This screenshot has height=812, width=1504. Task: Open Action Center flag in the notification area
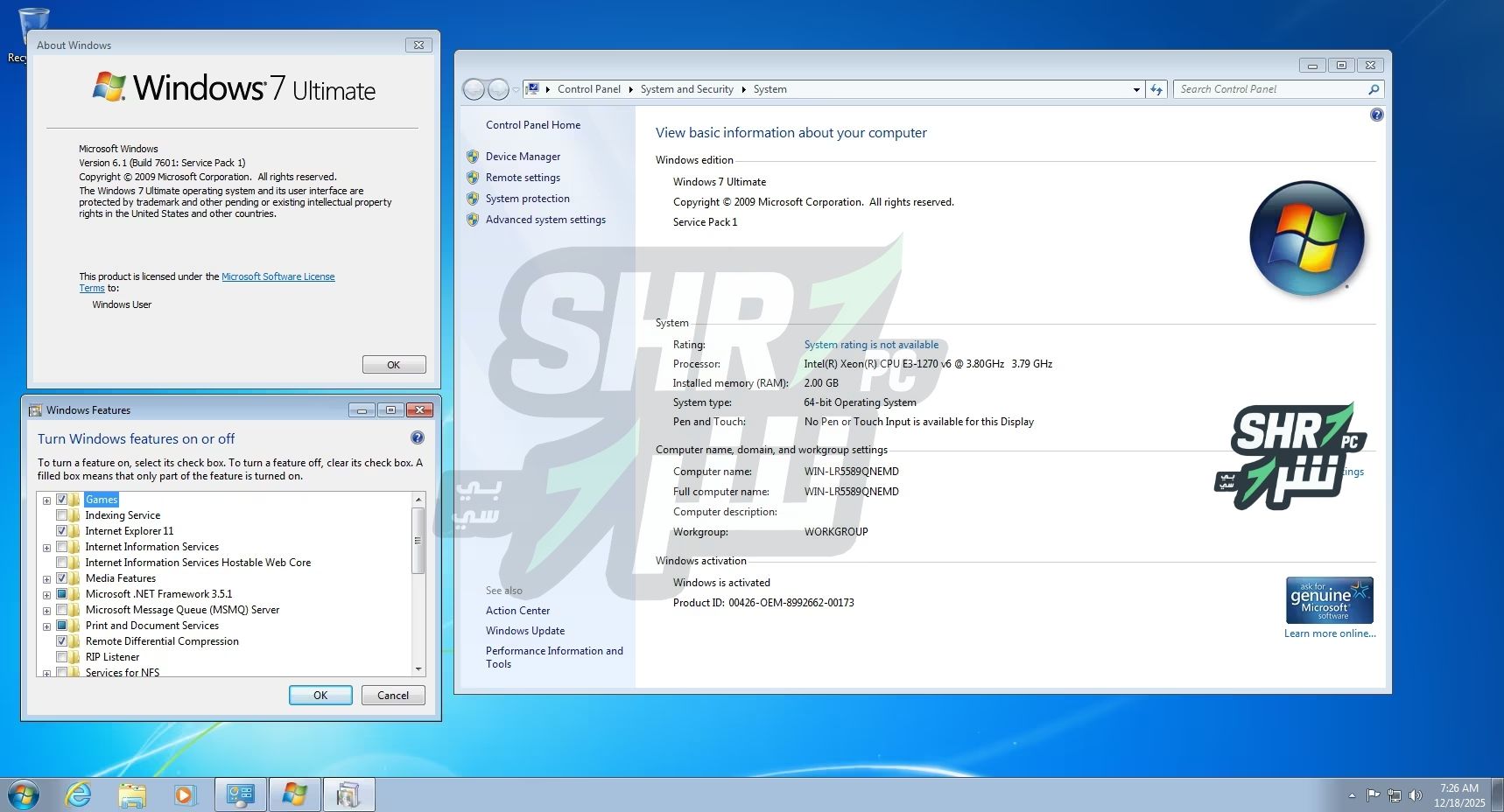pos(1373,795)
